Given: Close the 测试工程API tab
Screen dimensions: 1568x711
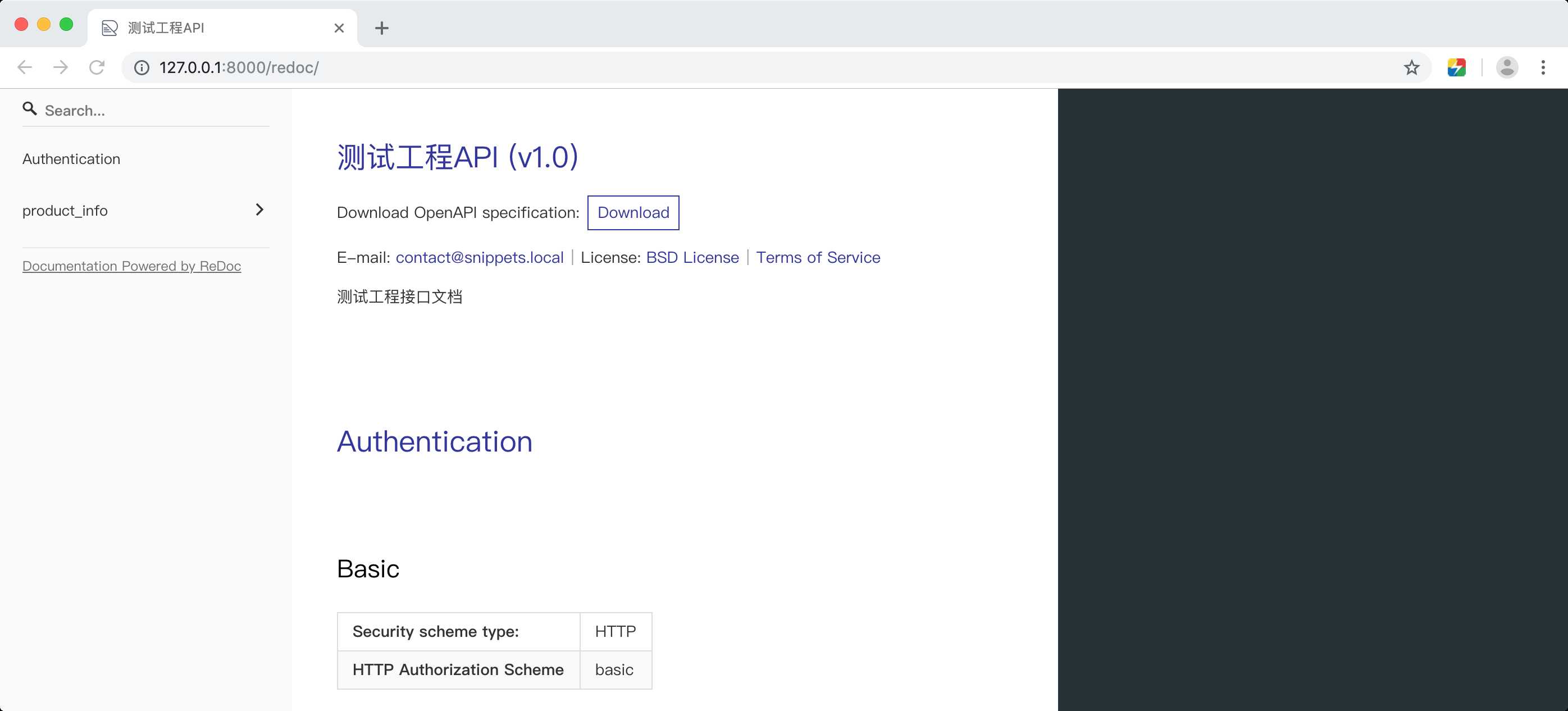Looking at the screenshot, I should [339, 28].
